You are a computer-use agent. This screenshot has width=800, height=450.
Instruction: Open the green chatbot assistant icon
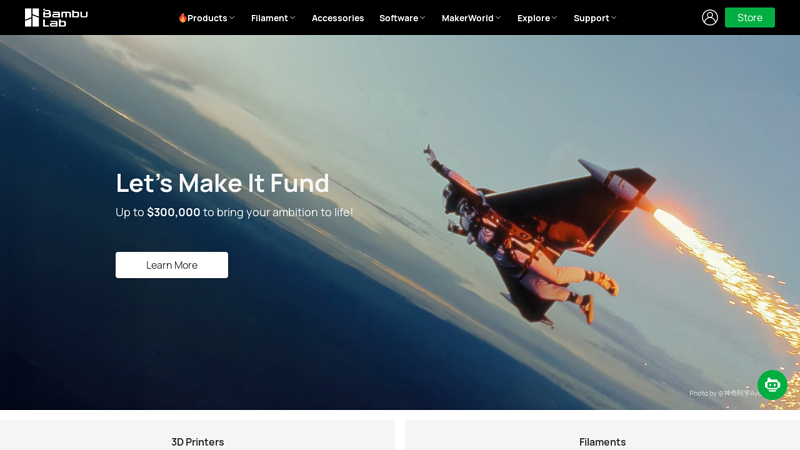click(772, 385)
